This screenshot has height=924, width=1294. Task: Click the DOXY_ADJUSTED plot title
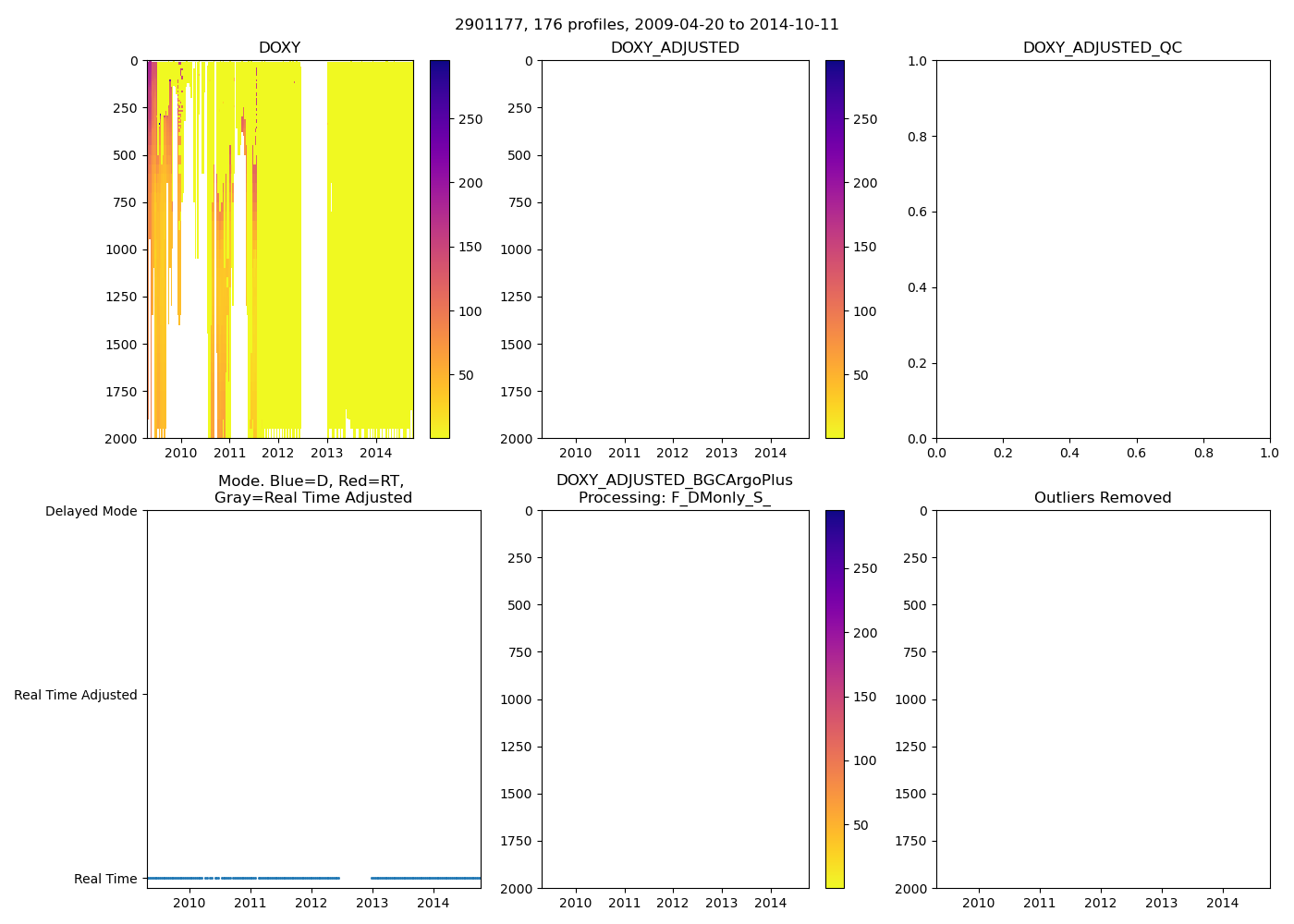(675, 48)
